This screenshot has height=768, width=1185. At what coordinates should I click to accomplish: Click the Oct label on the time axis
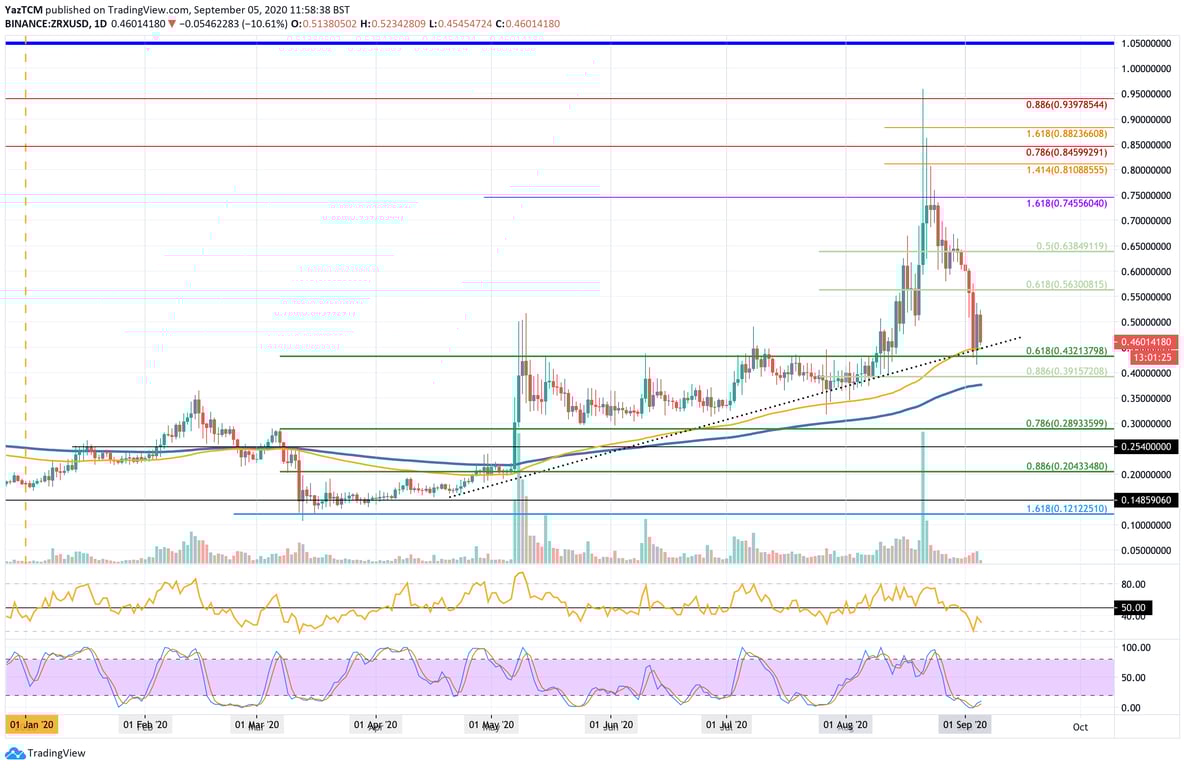1080,727
